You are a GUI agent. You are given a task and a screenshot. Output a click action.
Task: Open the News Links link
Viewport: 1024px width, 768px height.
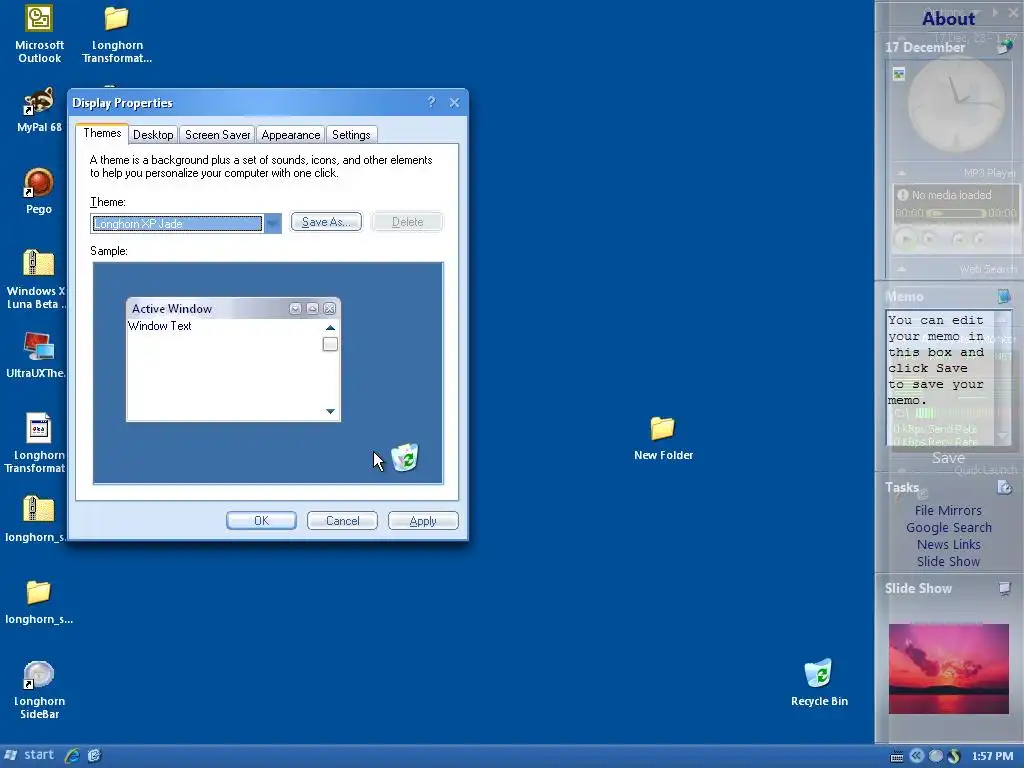click(x=948, y=545)
